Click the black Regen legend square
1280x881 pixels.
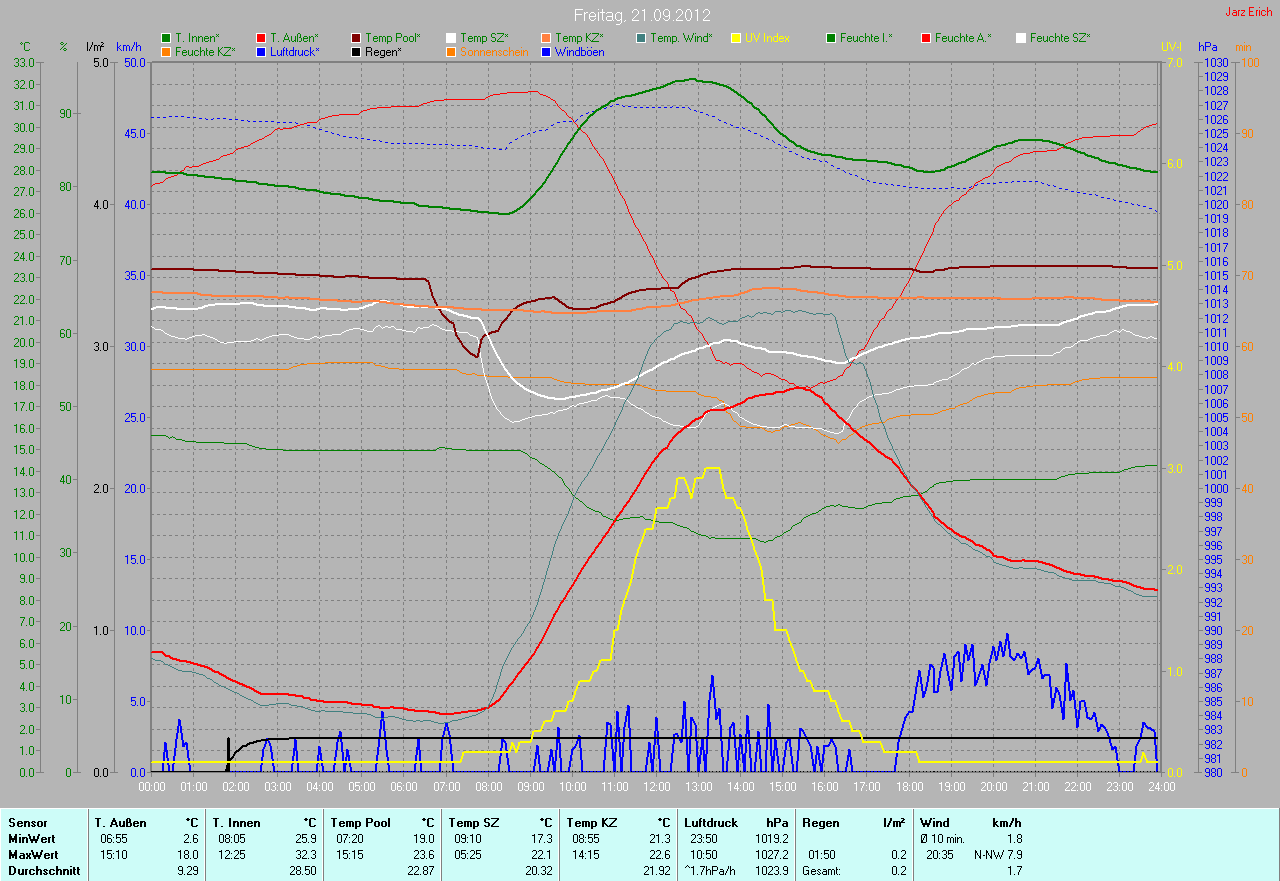(356, 51)
